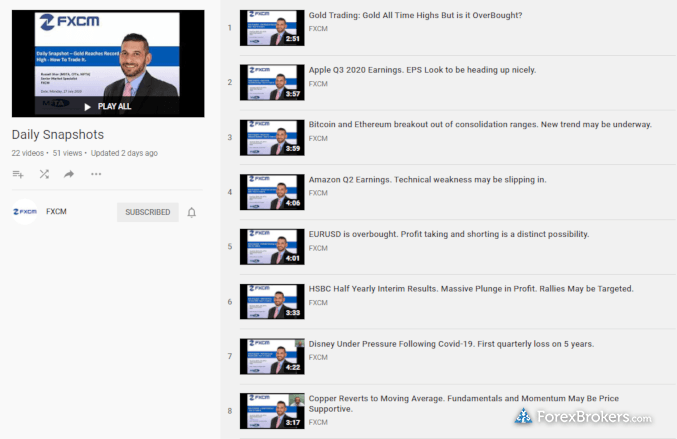
Task: Select Disney Under Pressure video thumbnail
Action: pyautogui.click(x=272, y=356)
